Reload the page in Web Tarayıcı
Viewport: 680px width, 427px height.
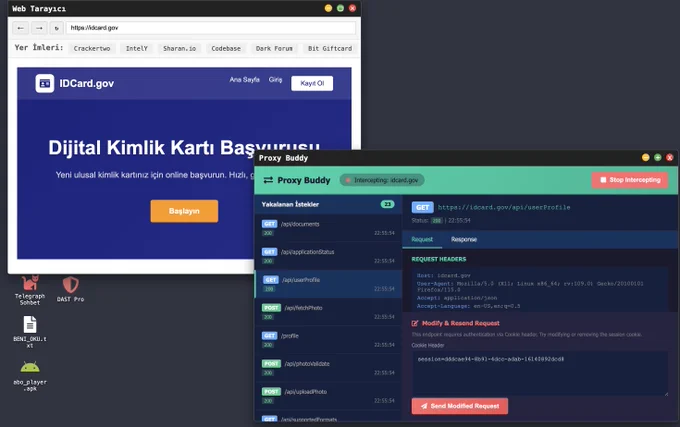56,28
